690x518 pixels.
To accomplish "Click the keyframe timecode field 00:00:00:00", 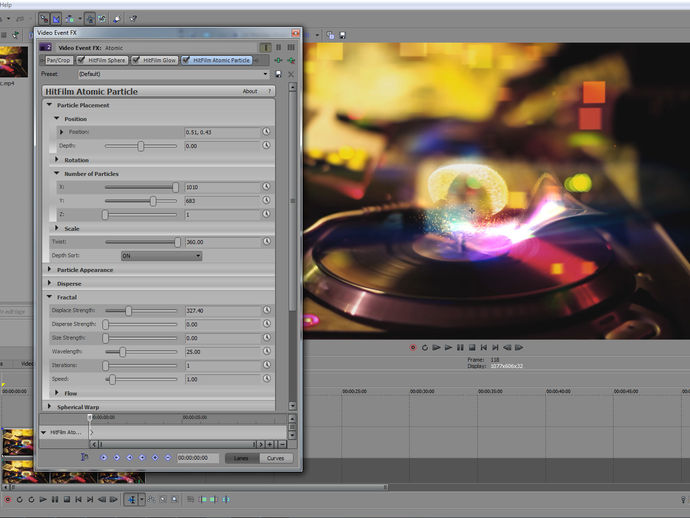I will point(198,458).
